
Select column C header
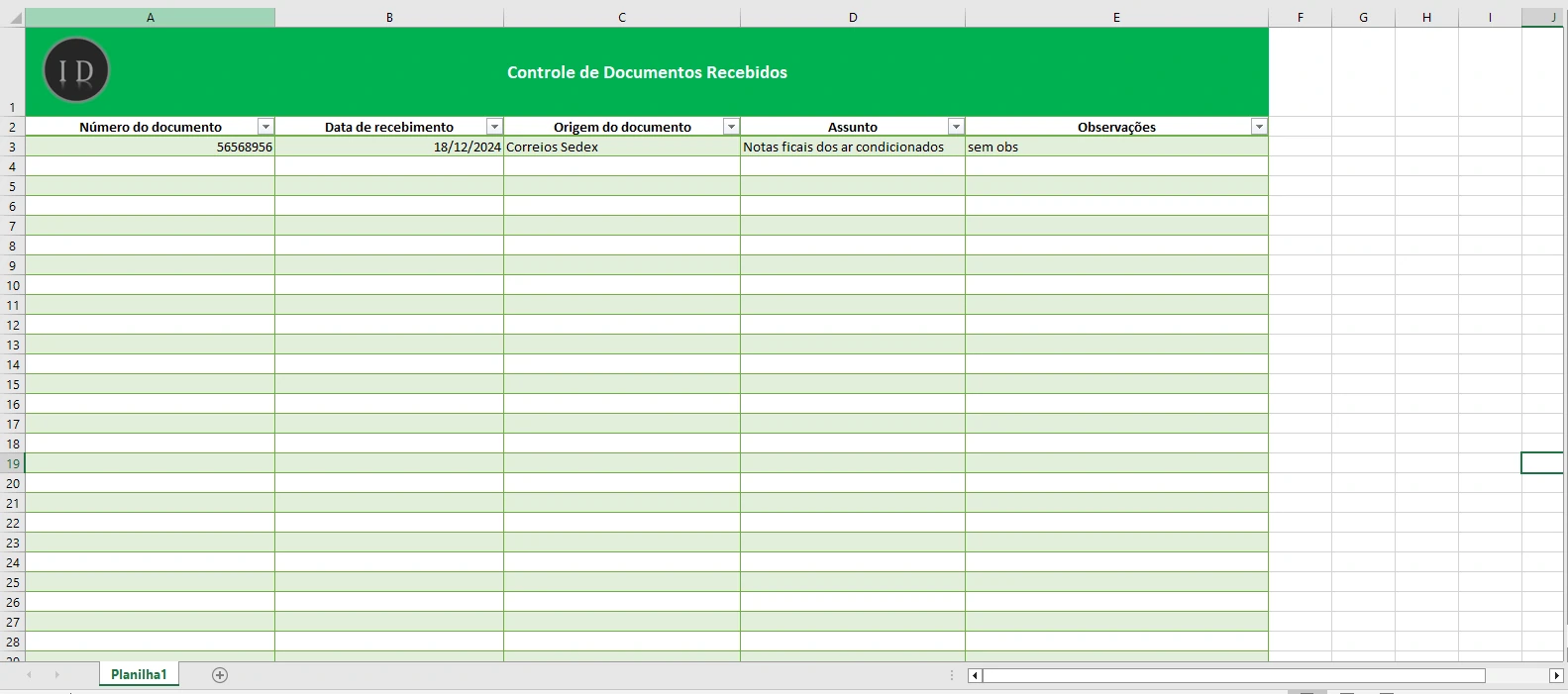[x=622, y=18]
